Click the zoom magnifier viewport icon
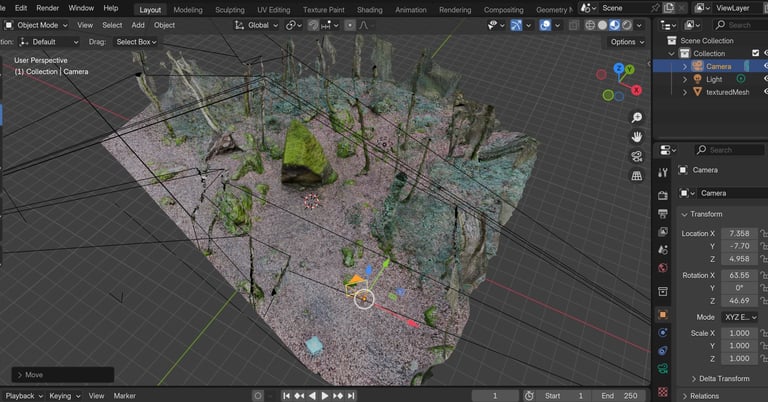This screenshot has height=402, width=768. (637, 118)
